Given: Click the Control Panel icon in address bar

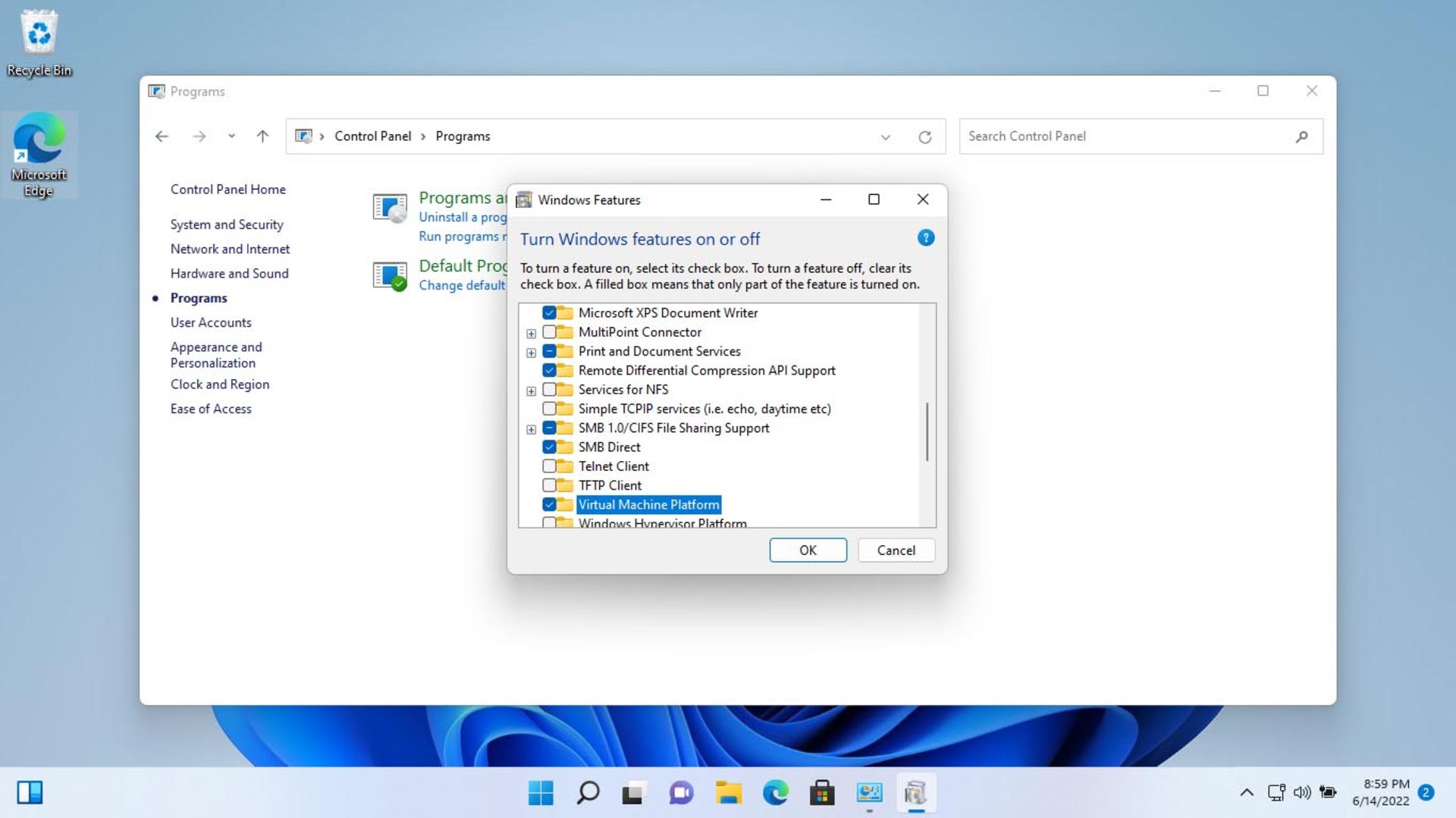Looking at the screenshot, I should pos(303,136).
